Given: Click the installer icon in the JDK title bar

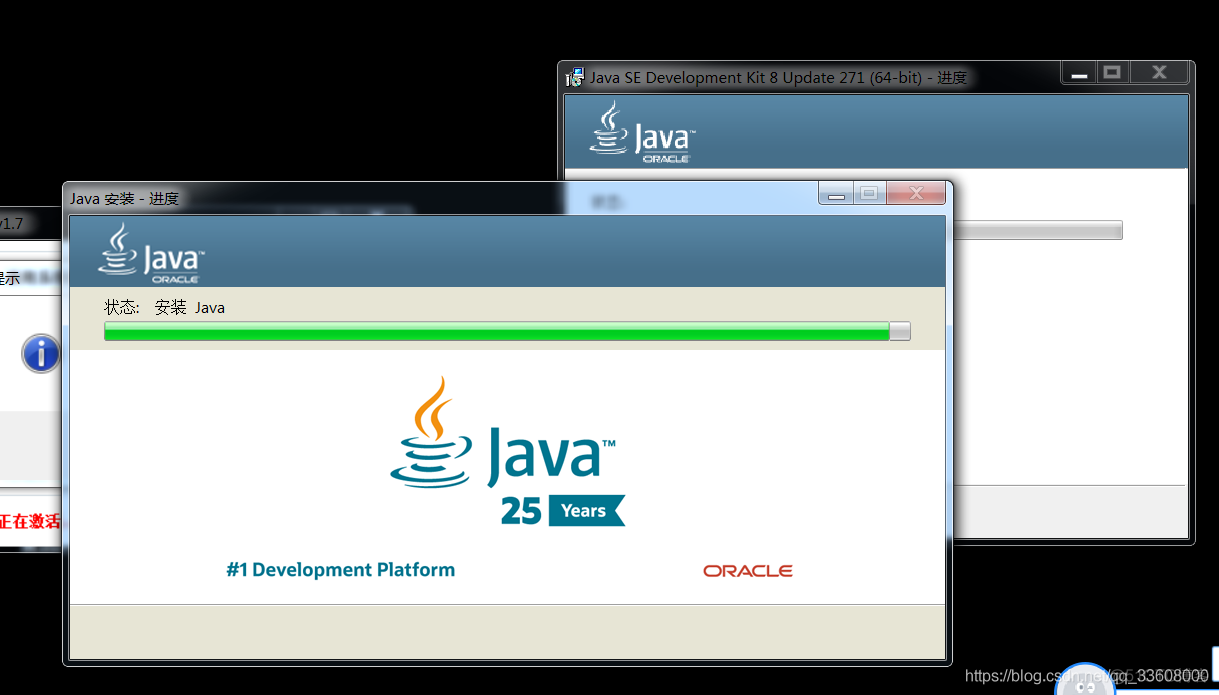Looking at the screenshot, I should point(575,77).
